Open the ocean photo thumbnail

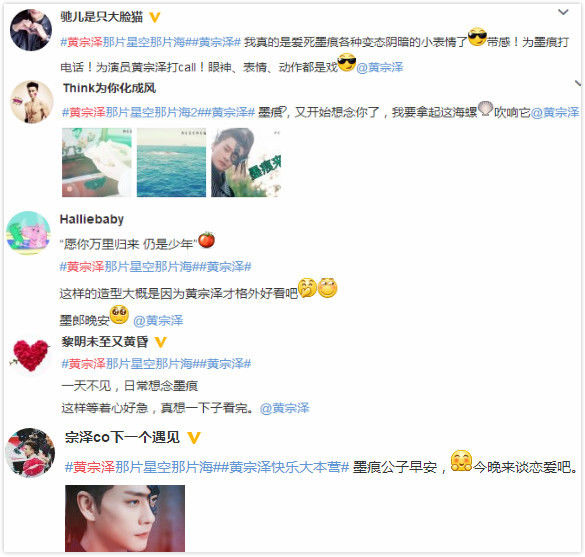coord(171,162)
